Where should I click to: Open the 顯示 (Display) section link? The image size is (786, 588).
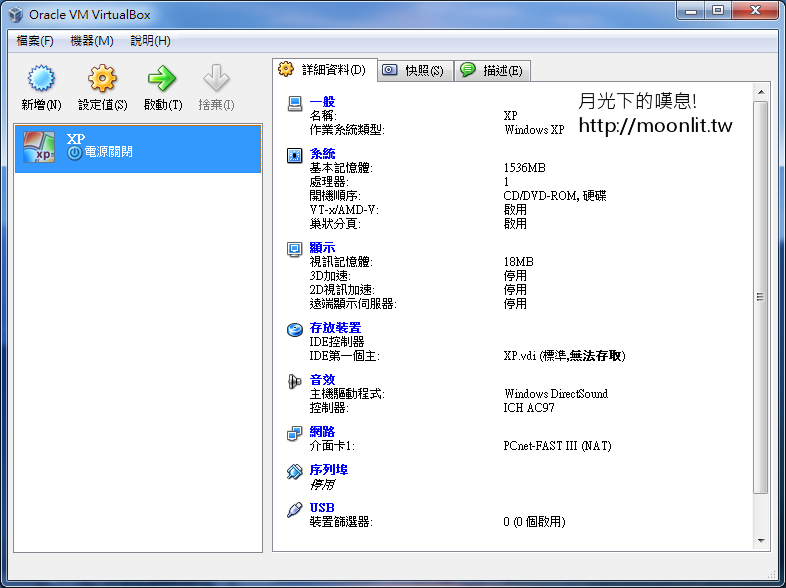click(x=322, y=248)
